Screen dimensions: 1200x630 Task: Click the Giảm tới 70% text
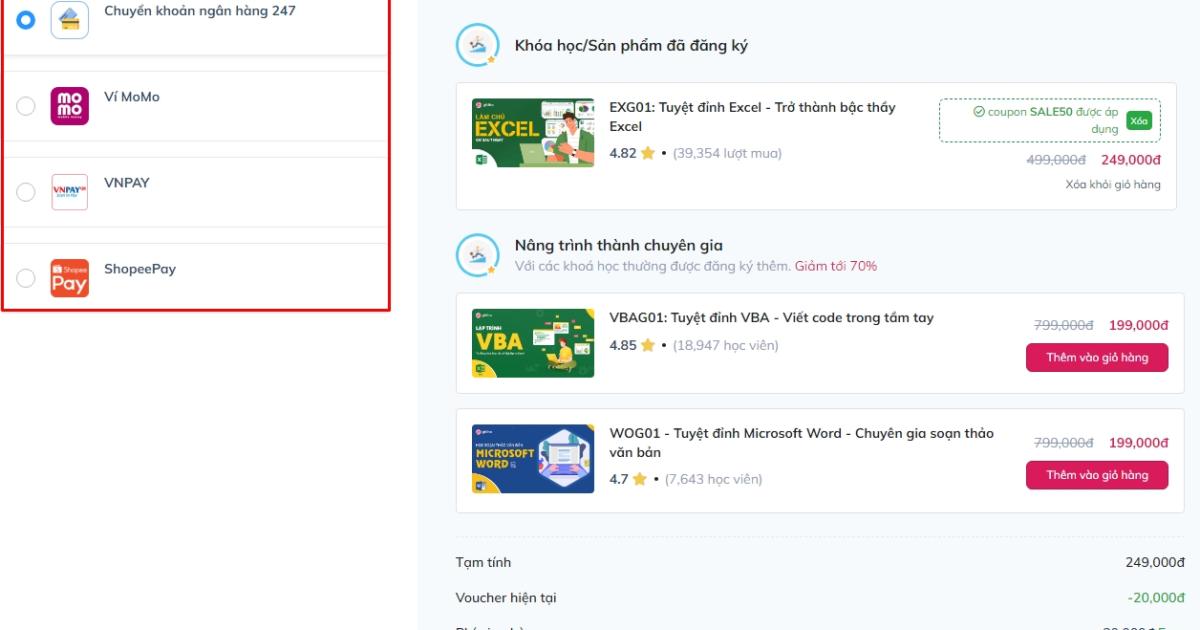[836, 266]
